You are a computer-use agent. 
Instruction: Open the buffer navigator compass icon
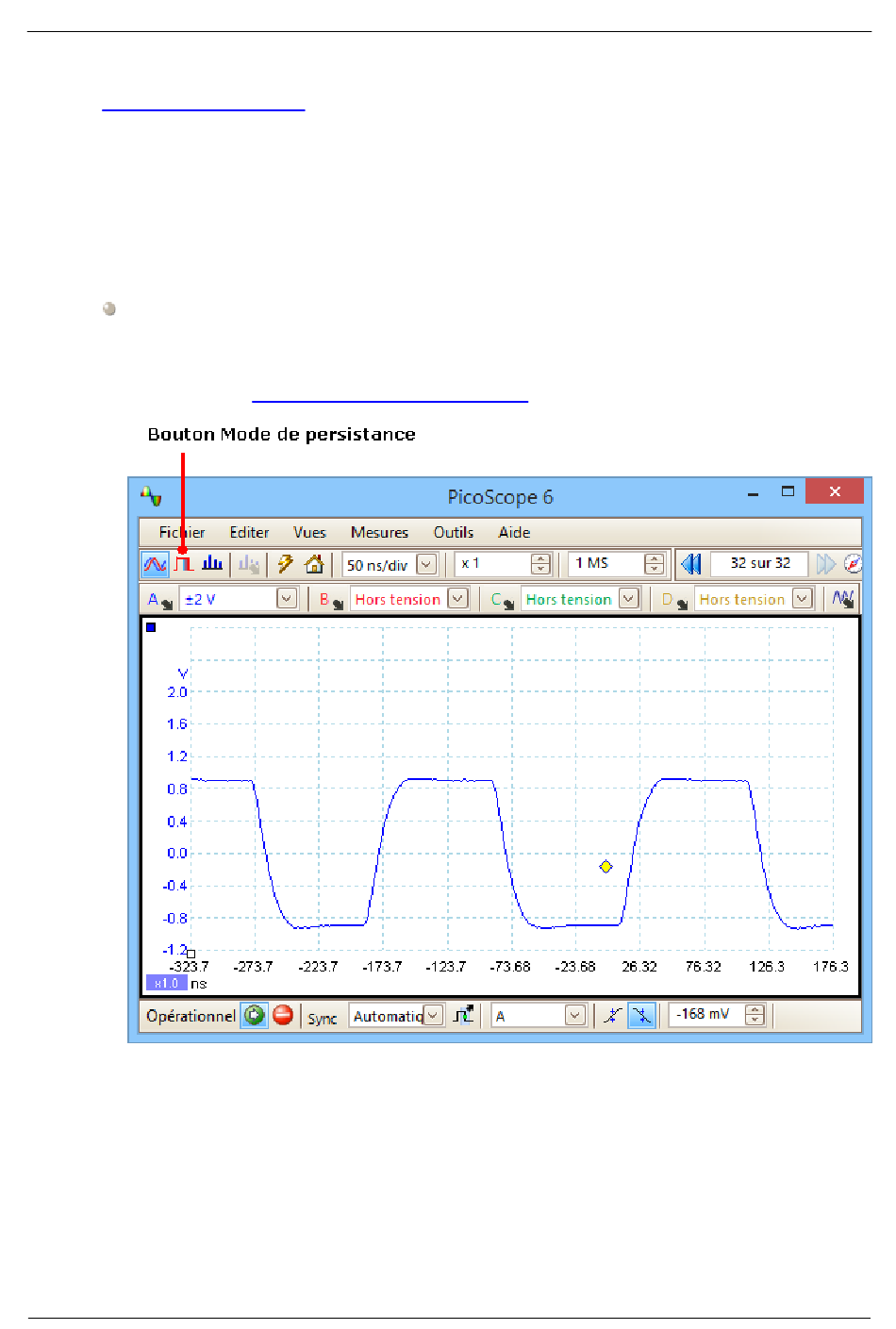[x=853, y=564]
